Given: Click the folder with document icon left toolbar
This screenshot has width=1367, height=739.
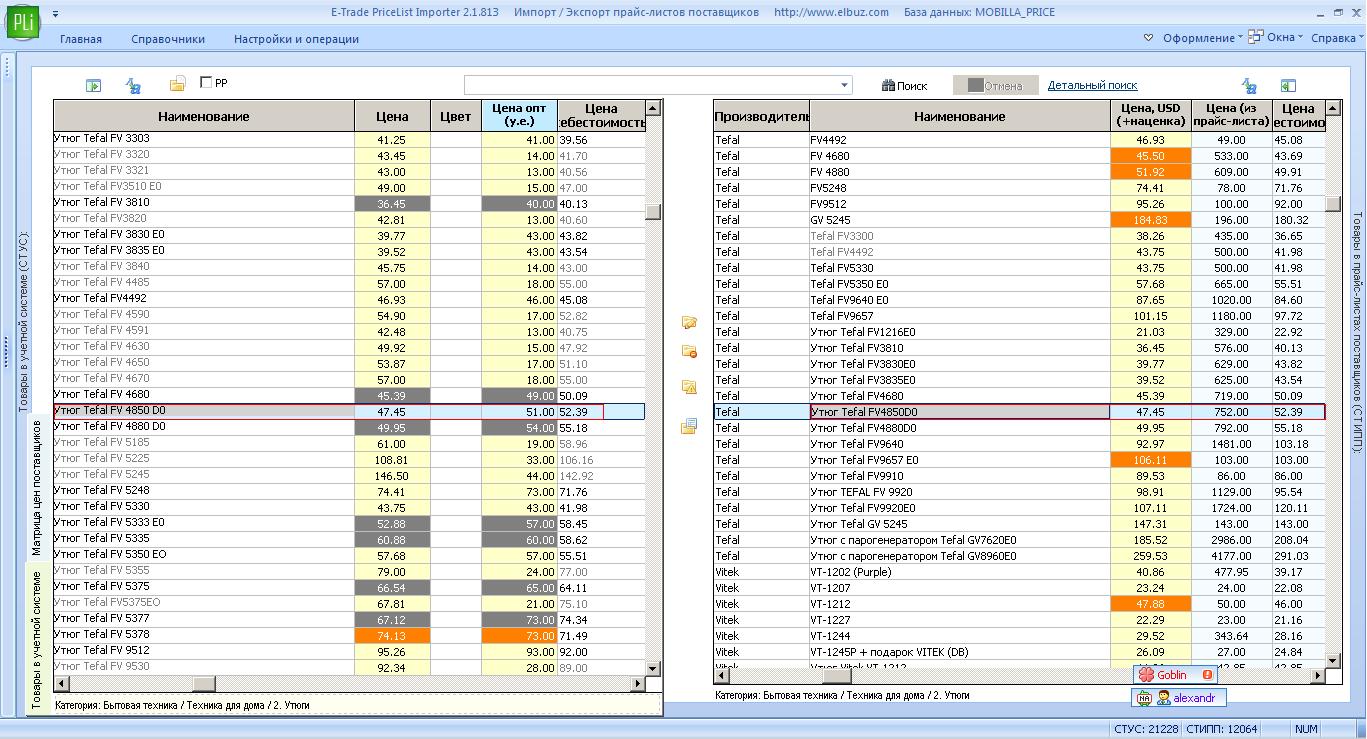Looking at the screenshot, I should click(x=178, y=84).
